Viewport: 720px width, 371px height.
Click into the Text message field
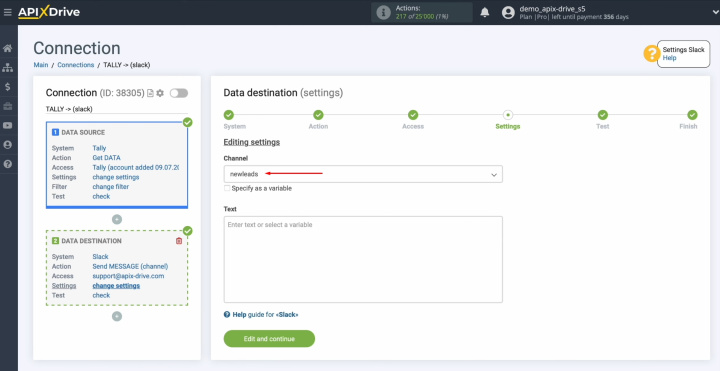click(x=363, y=259)
